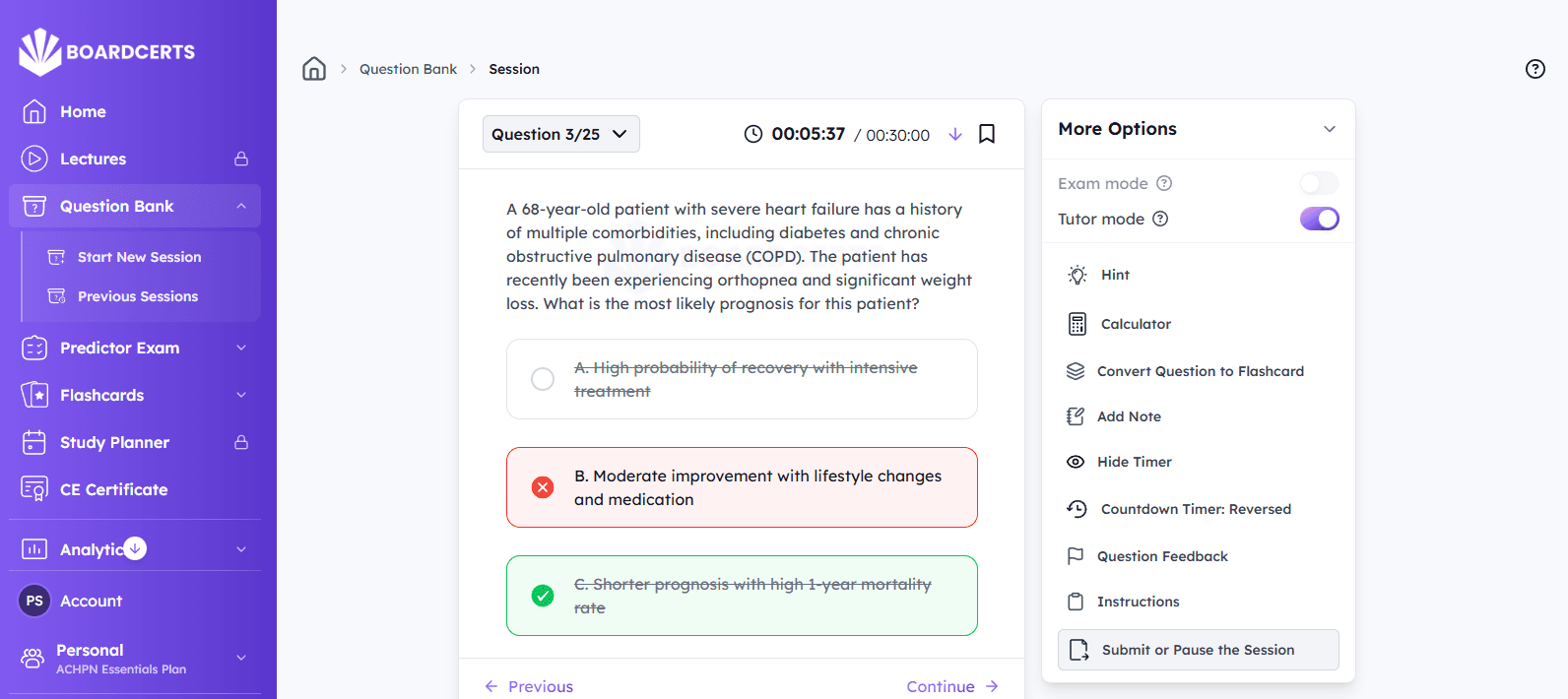
Task: Open the Question 3/25 dropdown
Action: [x=561, y=134]
